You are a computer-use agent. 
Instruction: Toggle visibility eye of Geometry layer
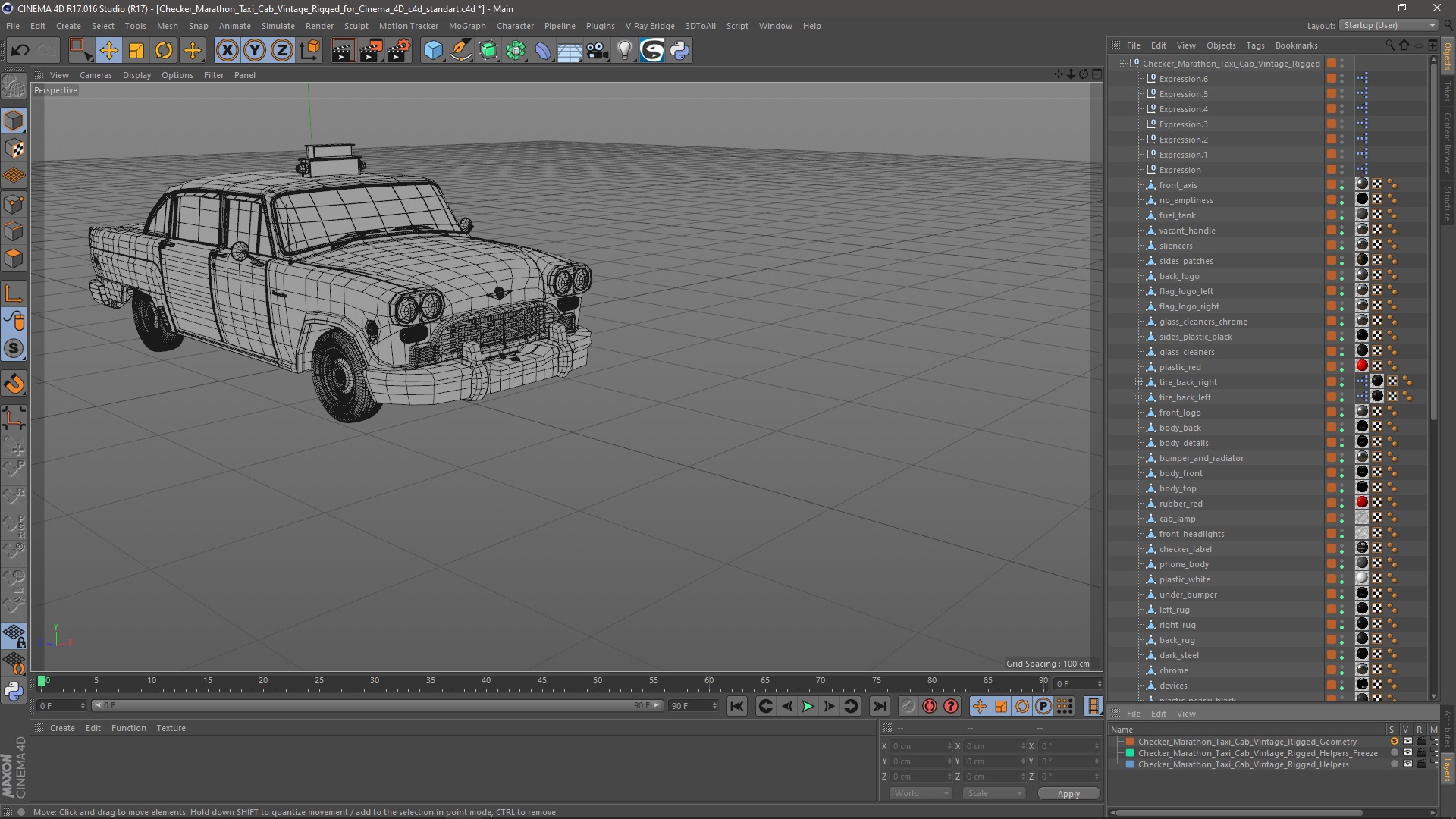tap(1408, 742)
